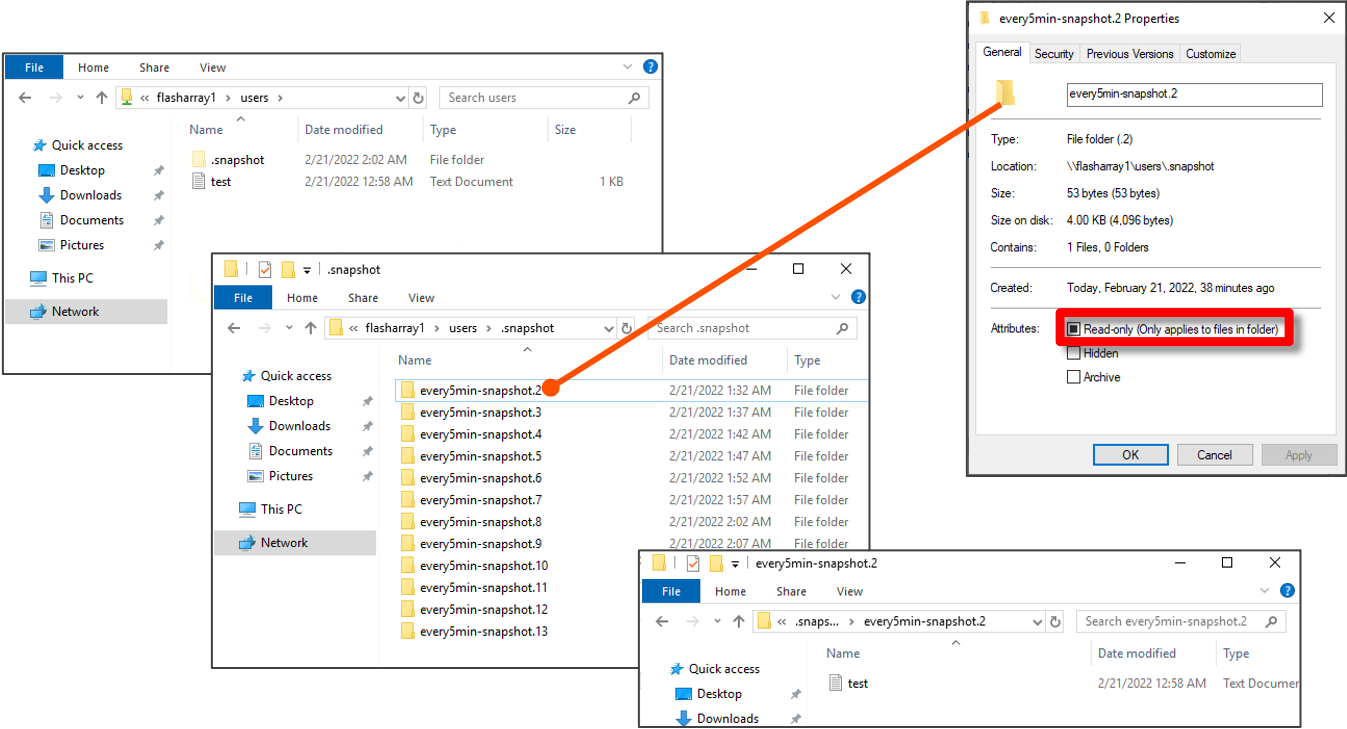
Task: Click refresh icon beside the .snapshot address bar
Action: (627, 328)
